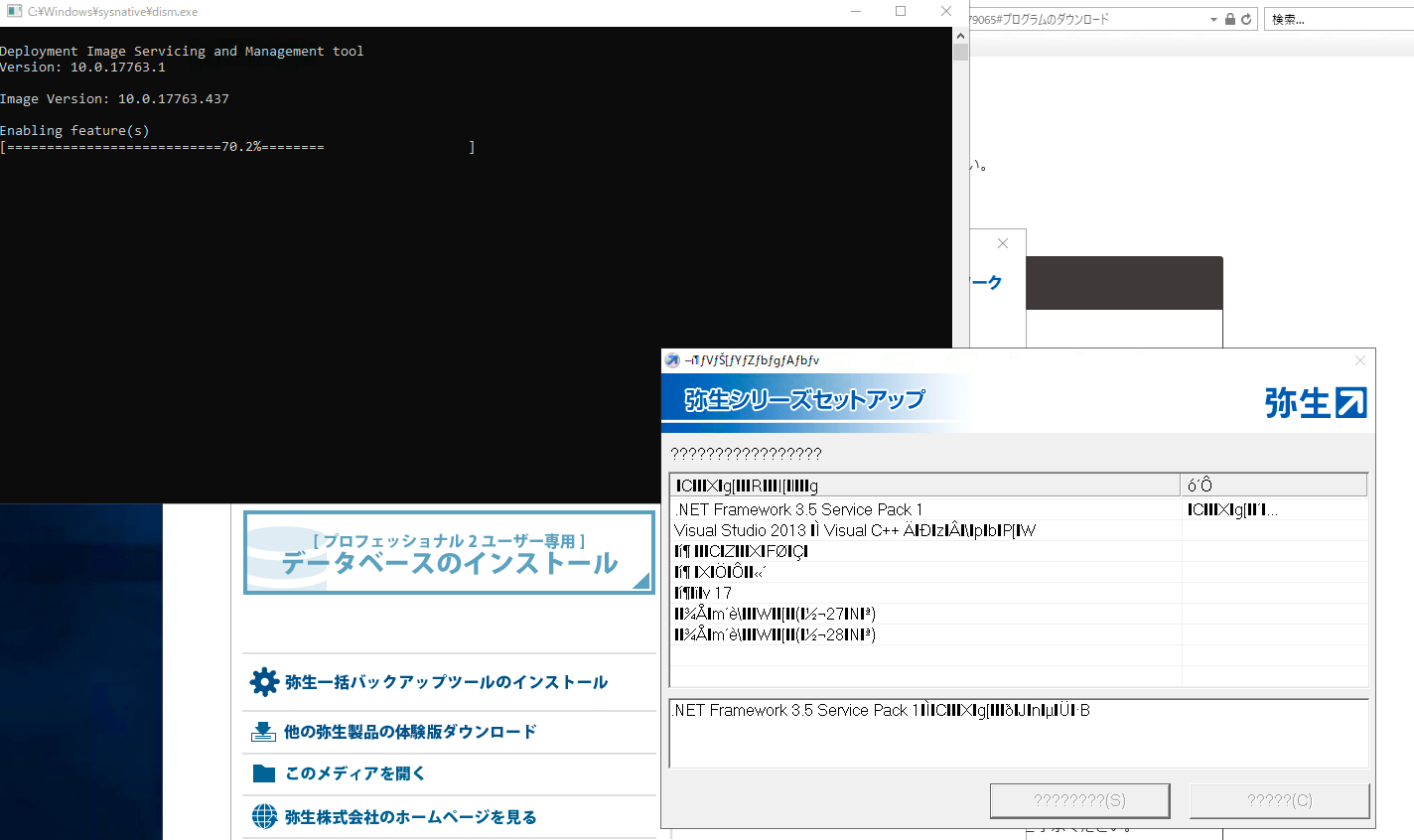Open 弥生株式会社のホームページを見る link

pyautogui.click(x=410, y=816)
